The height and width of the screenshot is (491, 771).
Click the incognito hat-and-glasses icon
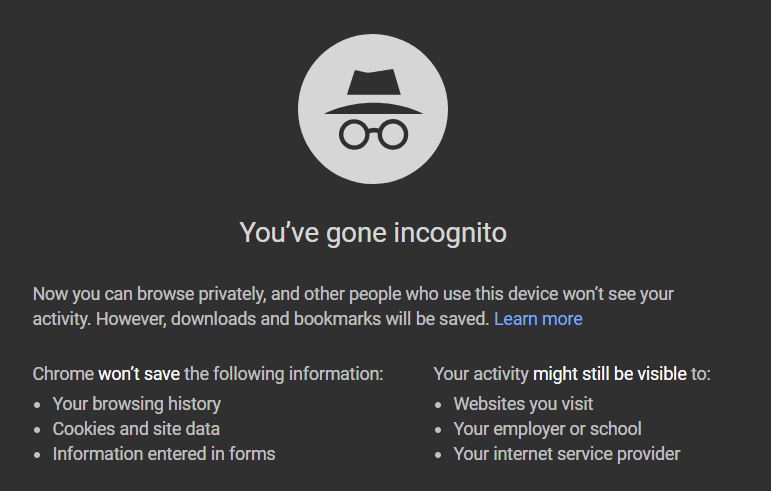(372, 109)
